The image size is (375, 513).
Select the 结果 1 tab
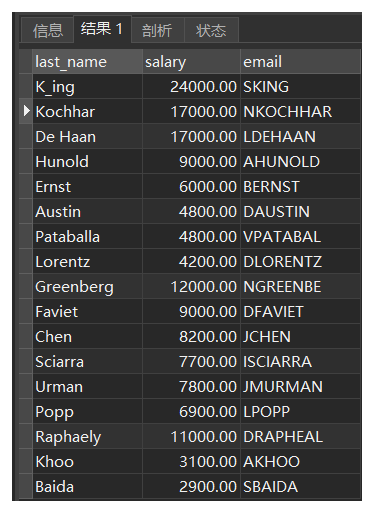pos(102,29)
